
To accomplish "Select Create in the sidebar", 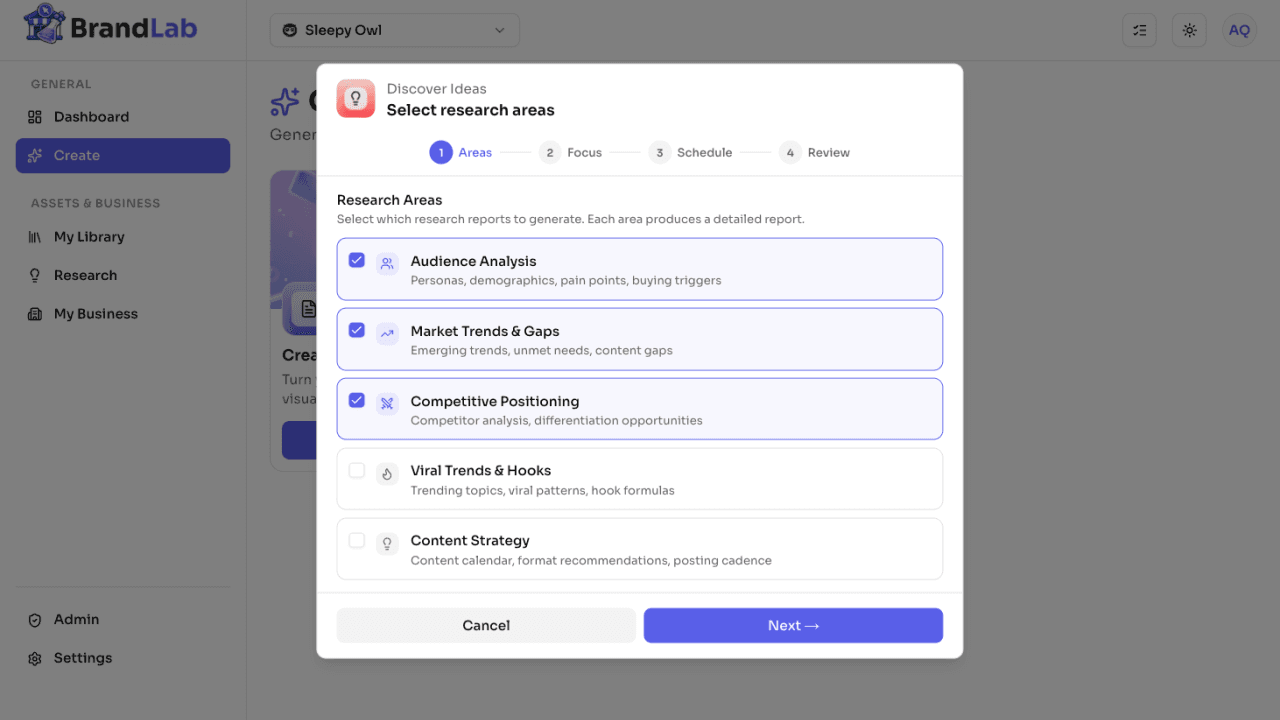I will click(x=123, y=156).
